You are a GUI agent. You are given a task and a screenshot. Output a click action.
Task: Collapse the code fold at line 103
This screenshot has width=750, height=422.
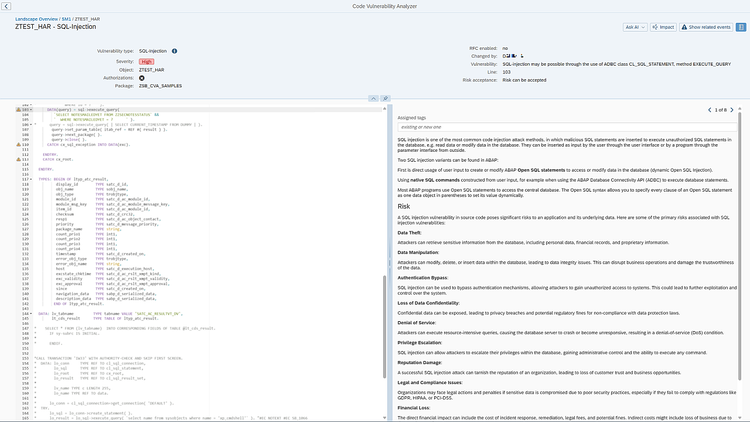31,110
